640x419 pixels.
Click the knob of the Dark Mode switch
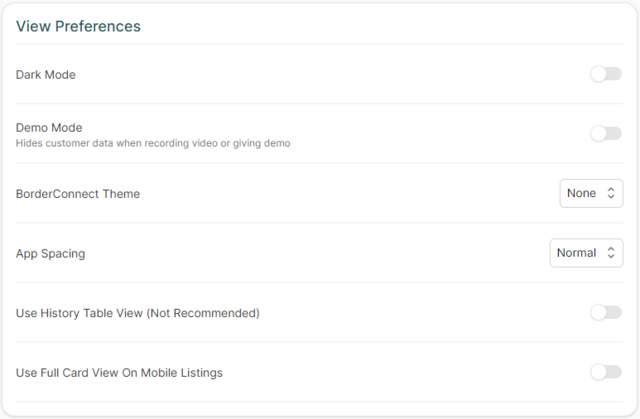[598, 74]
